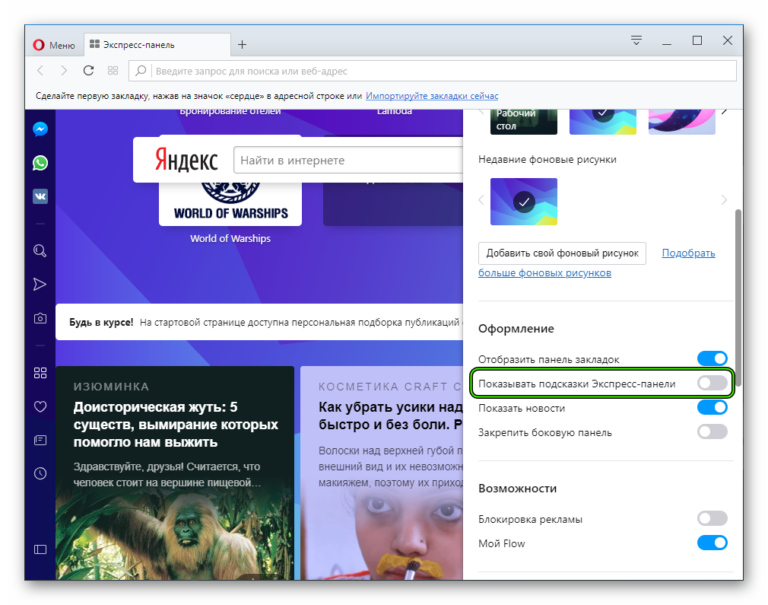This screenshot has height=605, width=768.
Task: Select the Рабочий стол wallpaper thumbnail
Action: [524, 121]
